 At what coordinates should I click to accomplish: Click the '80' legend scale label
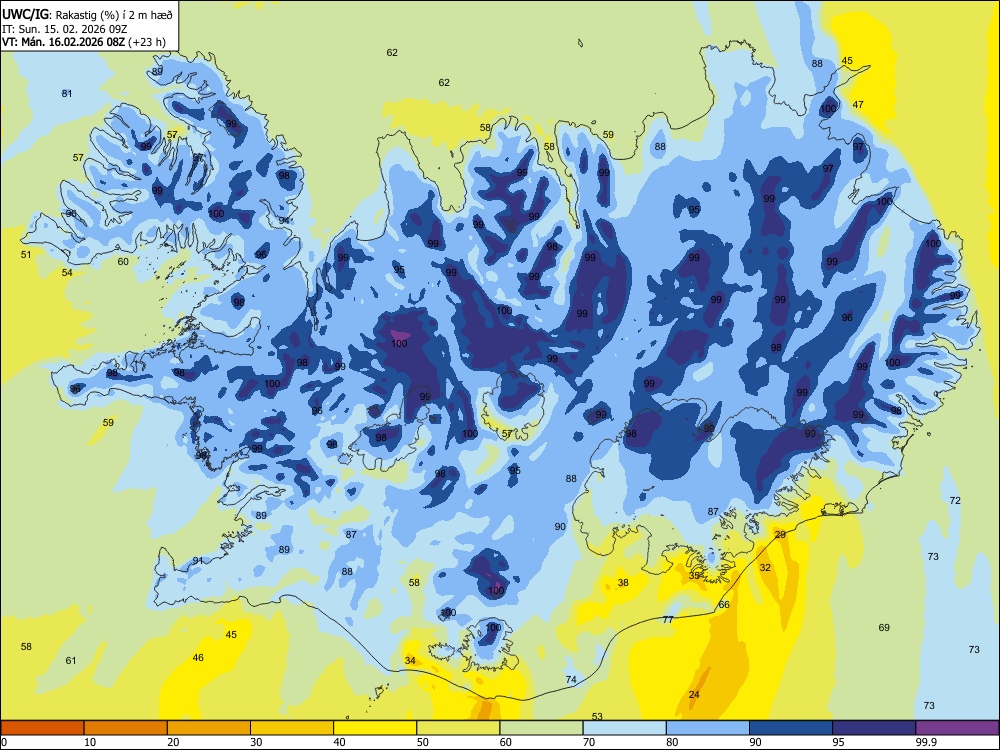[672, 742]
